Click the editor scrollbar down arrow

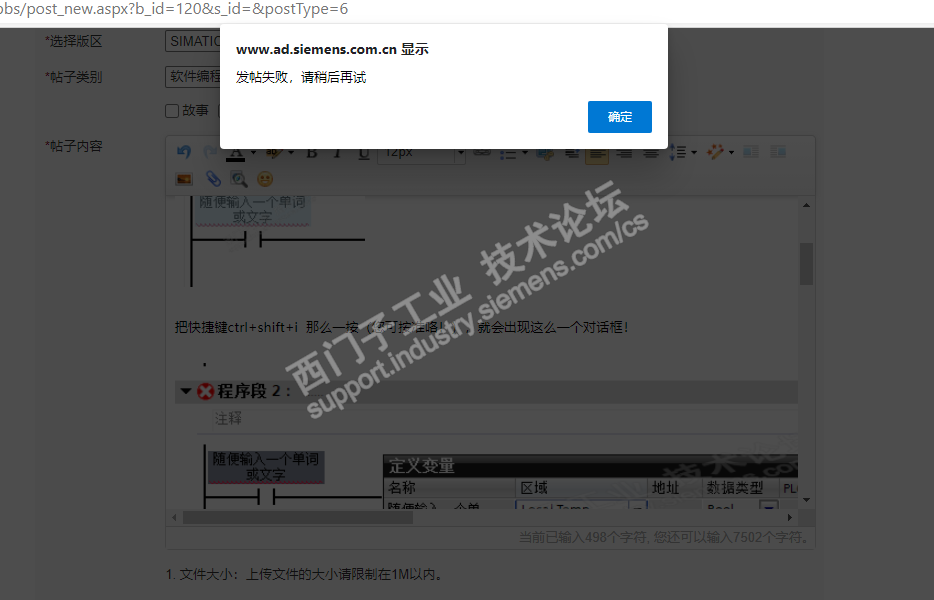806,500
